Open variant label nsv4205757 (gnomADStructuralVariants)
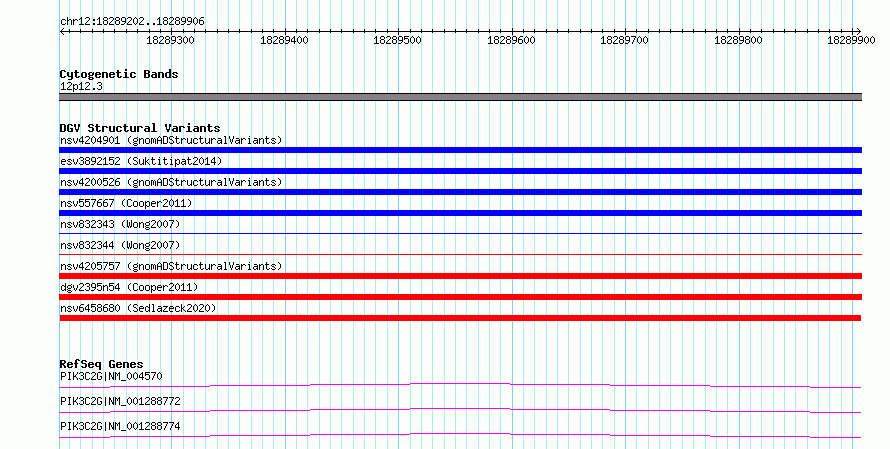890x449 pixels. click(x=171, y=266)
